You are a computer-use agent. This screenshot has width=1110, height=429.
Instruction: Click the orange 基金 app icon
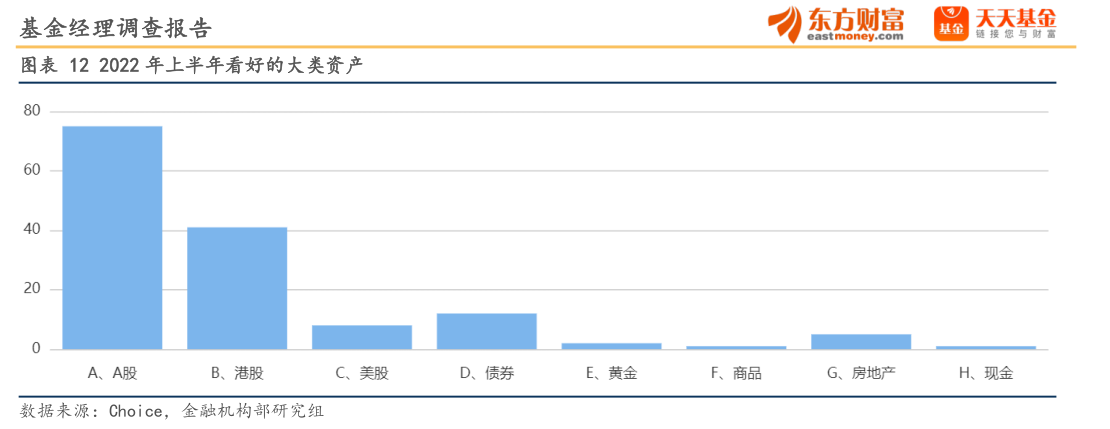950,24
